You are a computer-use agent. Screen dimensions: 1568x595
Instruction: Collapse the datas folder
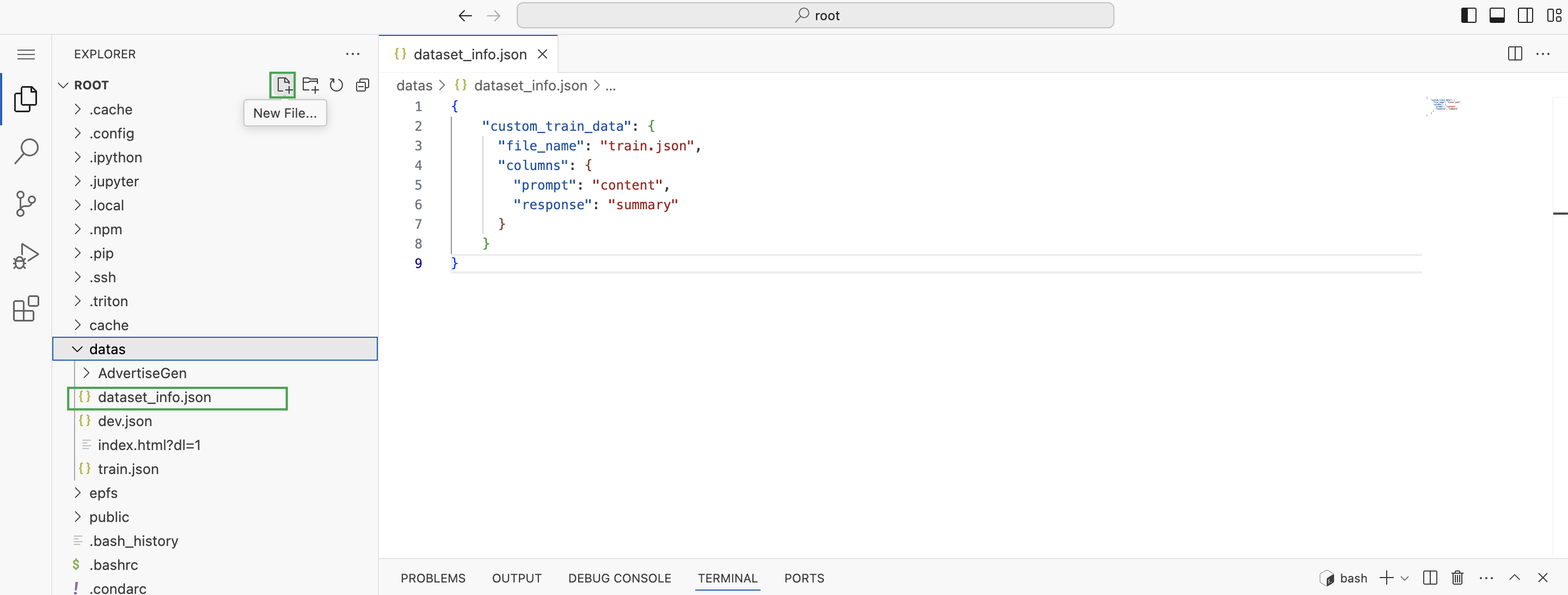pyautogui.click(x=77, y=349)
